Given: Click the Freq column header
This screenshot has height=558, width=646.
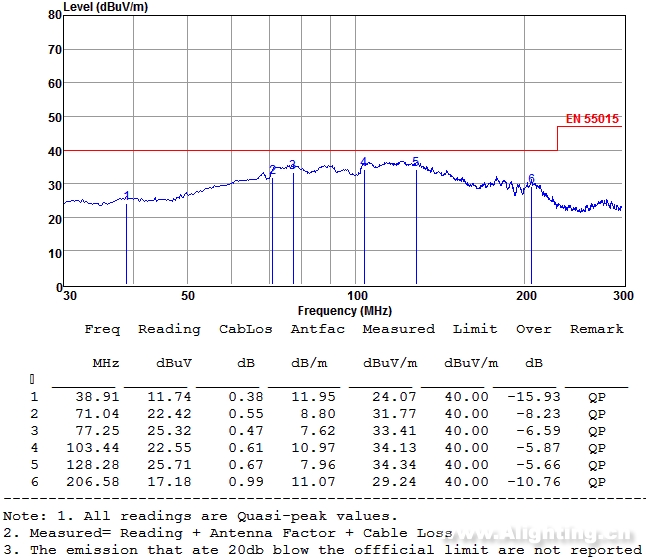Looking at the screenshot, I should (x=102, y=329).
